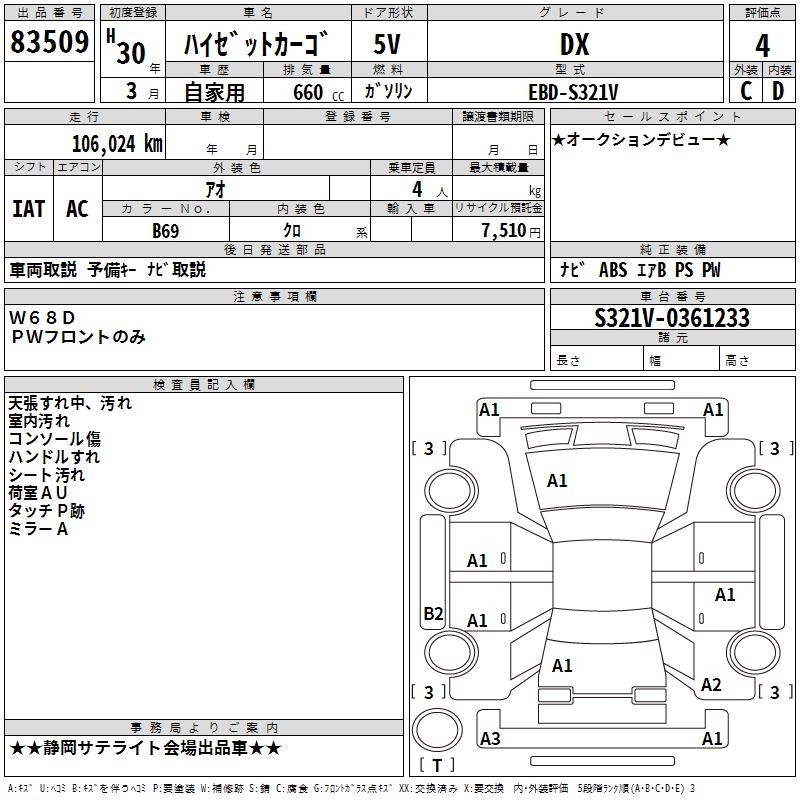Click the chassis number S321V-0361233

click(x=671, y=318)
